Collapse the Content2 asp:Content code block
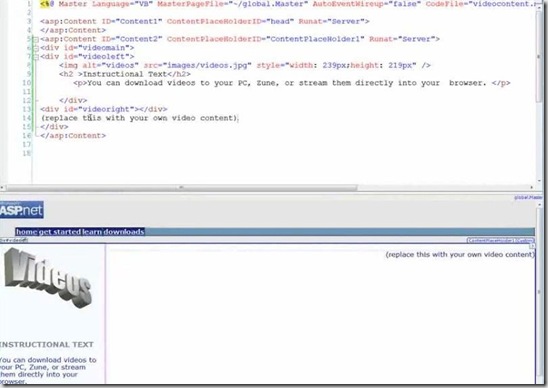The image size is (548, 388). click(x=35, y=39)
